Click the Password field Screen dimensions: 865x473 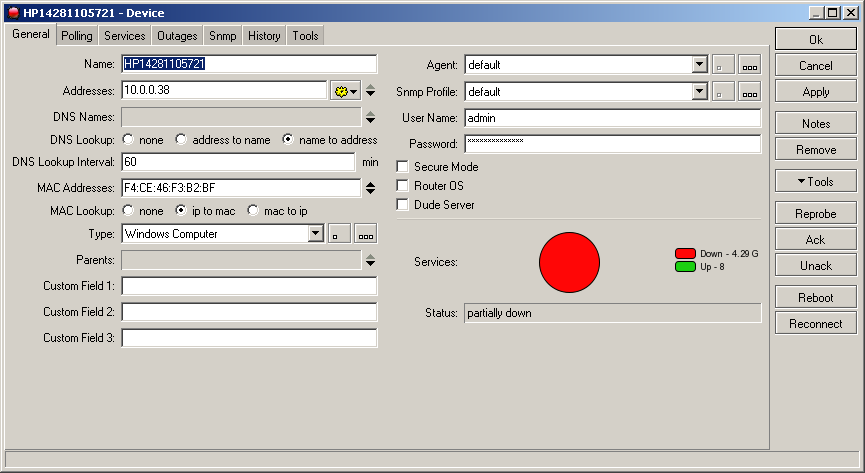pyautogui.click(x=613, y=144)
